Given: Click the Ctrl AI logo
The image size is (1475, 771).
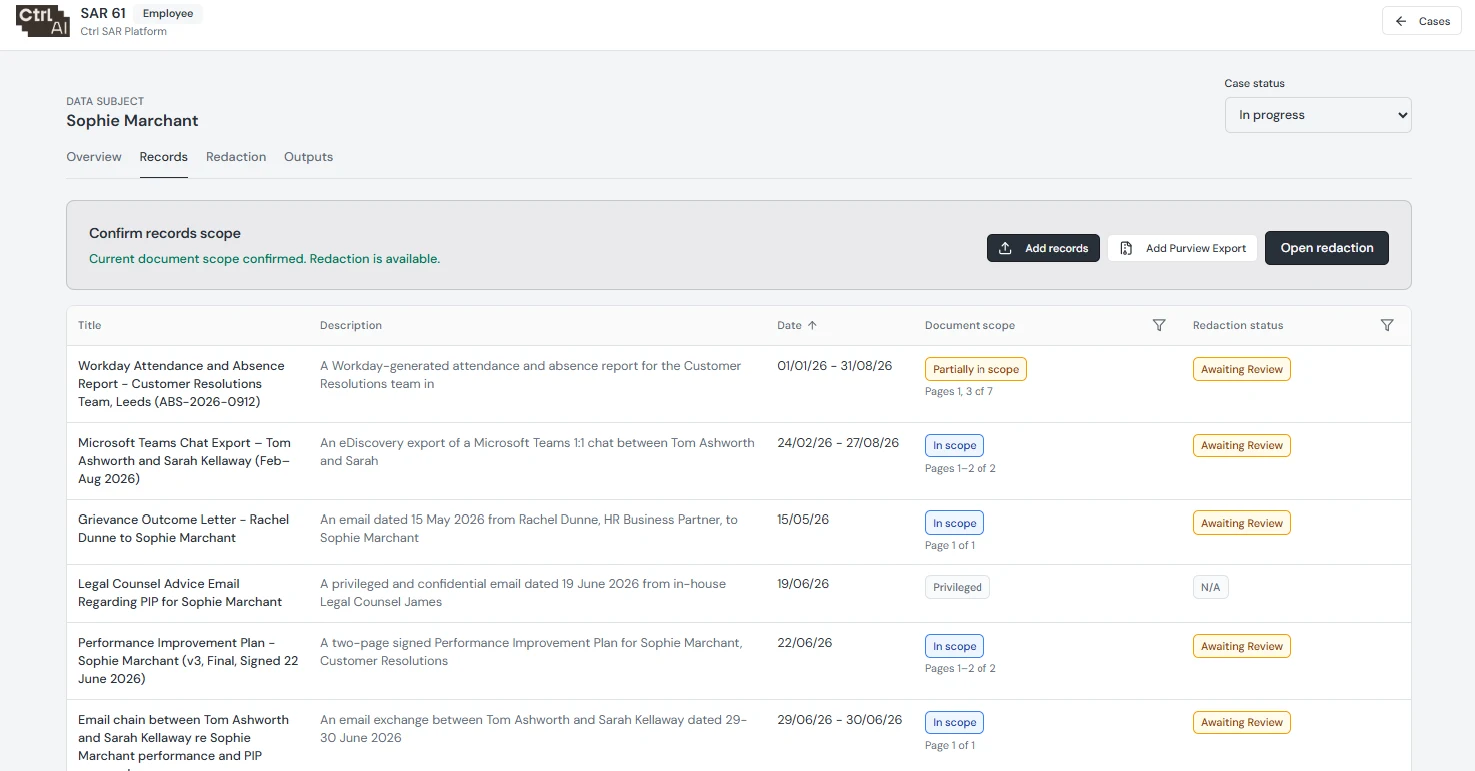Looking at the screenshot, I should [x=43, y=21].
